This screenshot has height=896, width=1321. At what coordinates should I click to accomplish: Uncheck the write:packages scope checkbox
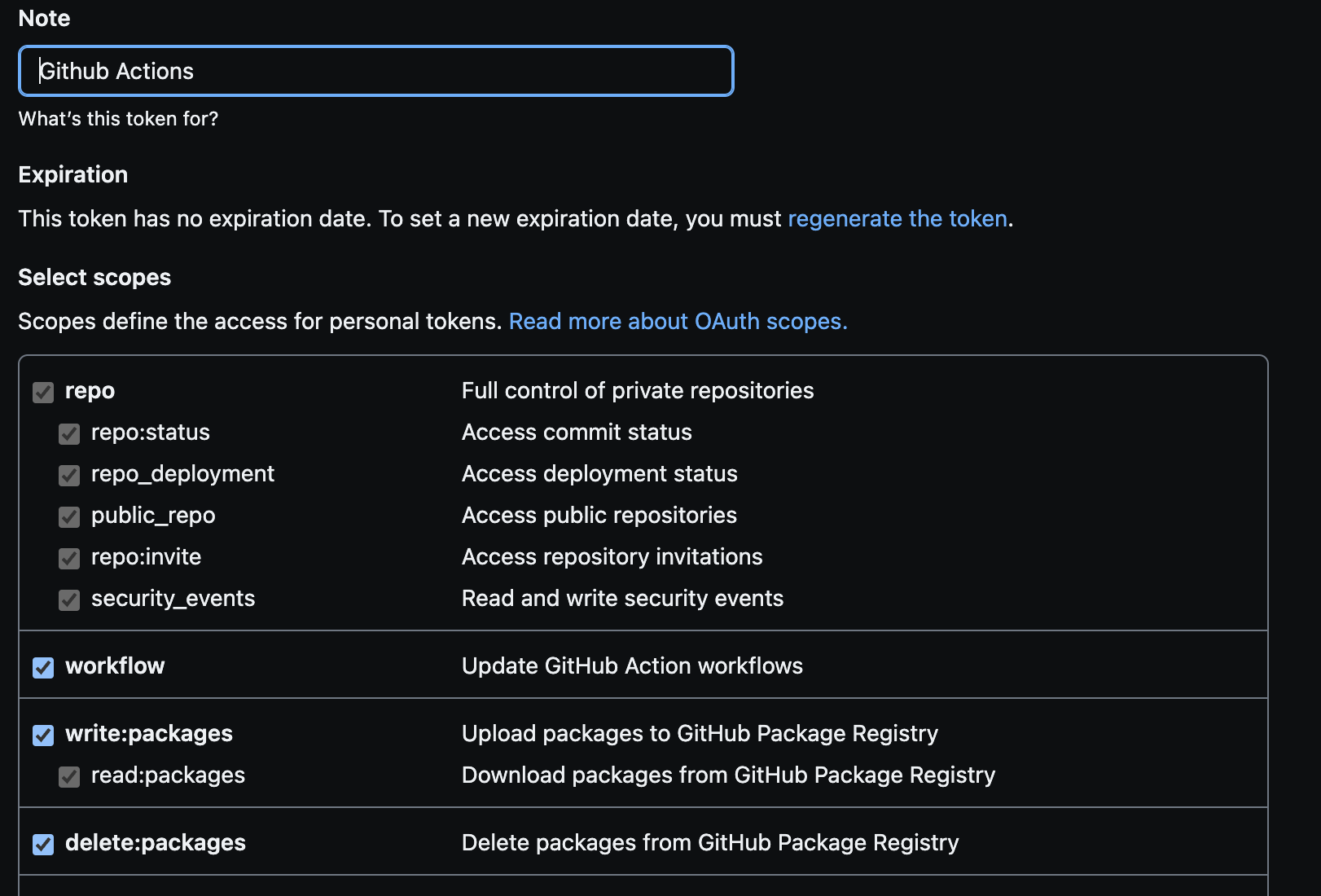click(x=43, y=736)
